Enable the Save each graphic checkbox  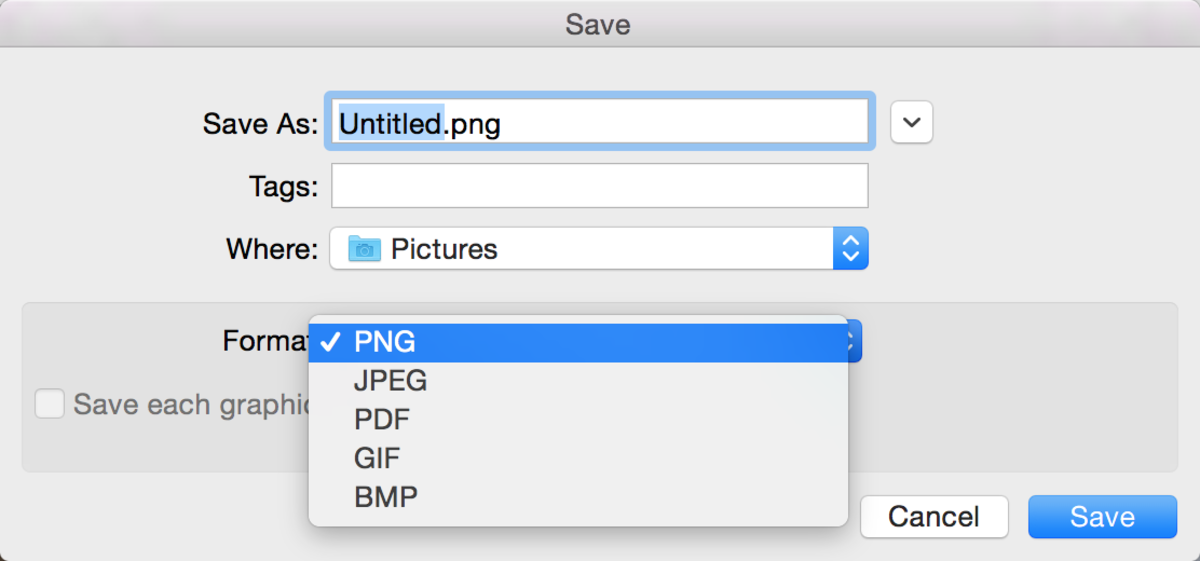pyautogui.click(x=49, y=404)
